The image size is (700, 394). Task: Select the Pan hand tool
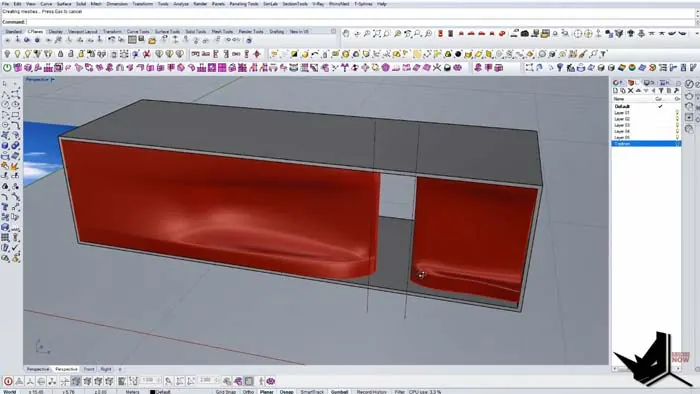[346, 33]
